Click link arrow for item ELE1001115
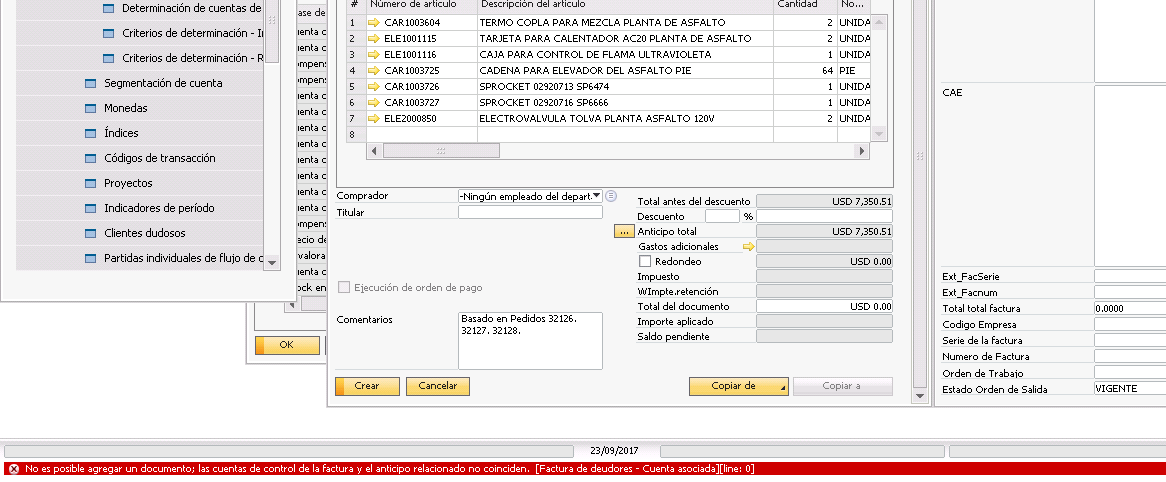 pyautogui.click(x=374, y=39)
